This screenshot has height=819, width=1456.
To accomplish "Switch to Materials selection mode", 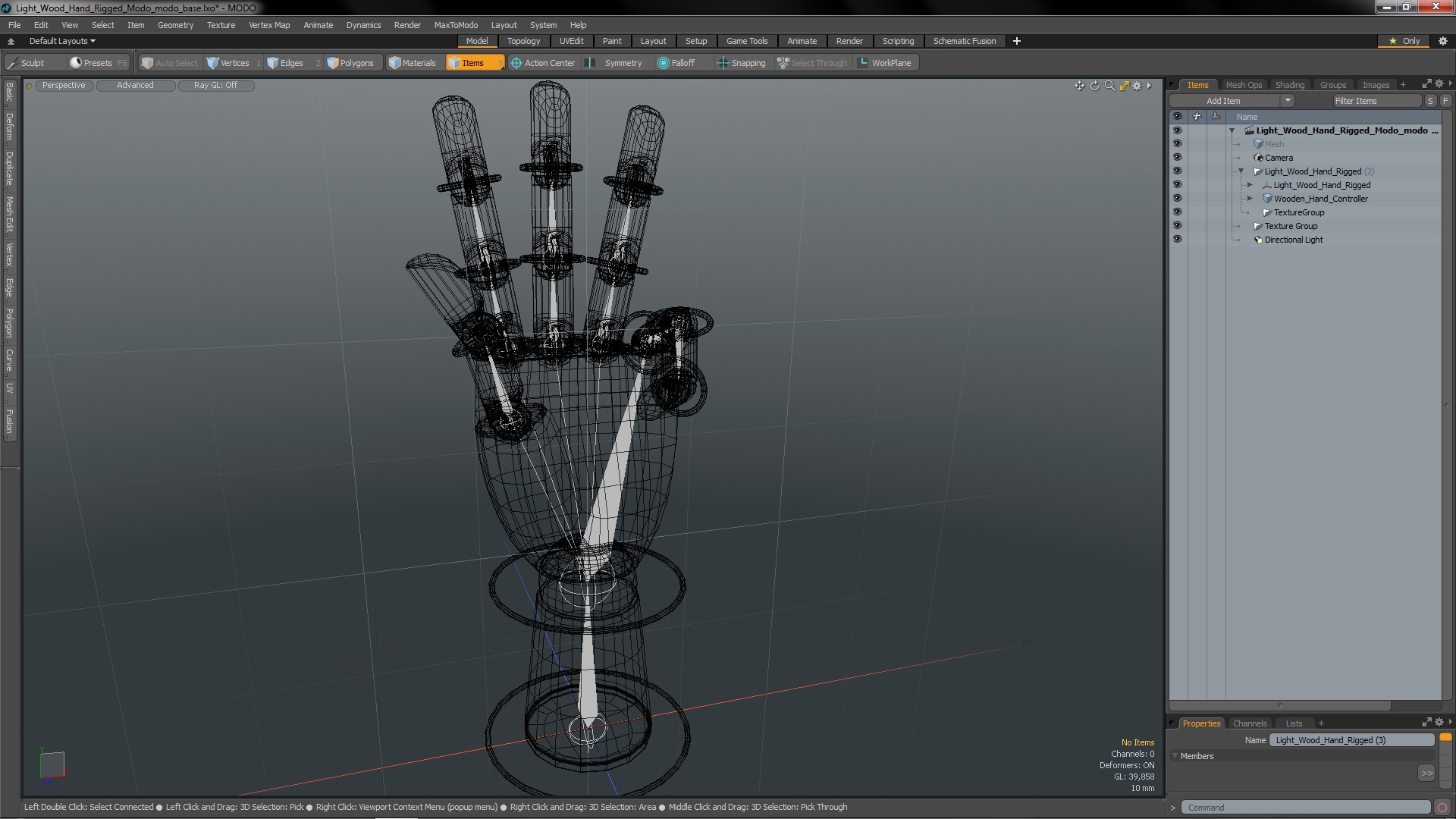I will [412, 63].
